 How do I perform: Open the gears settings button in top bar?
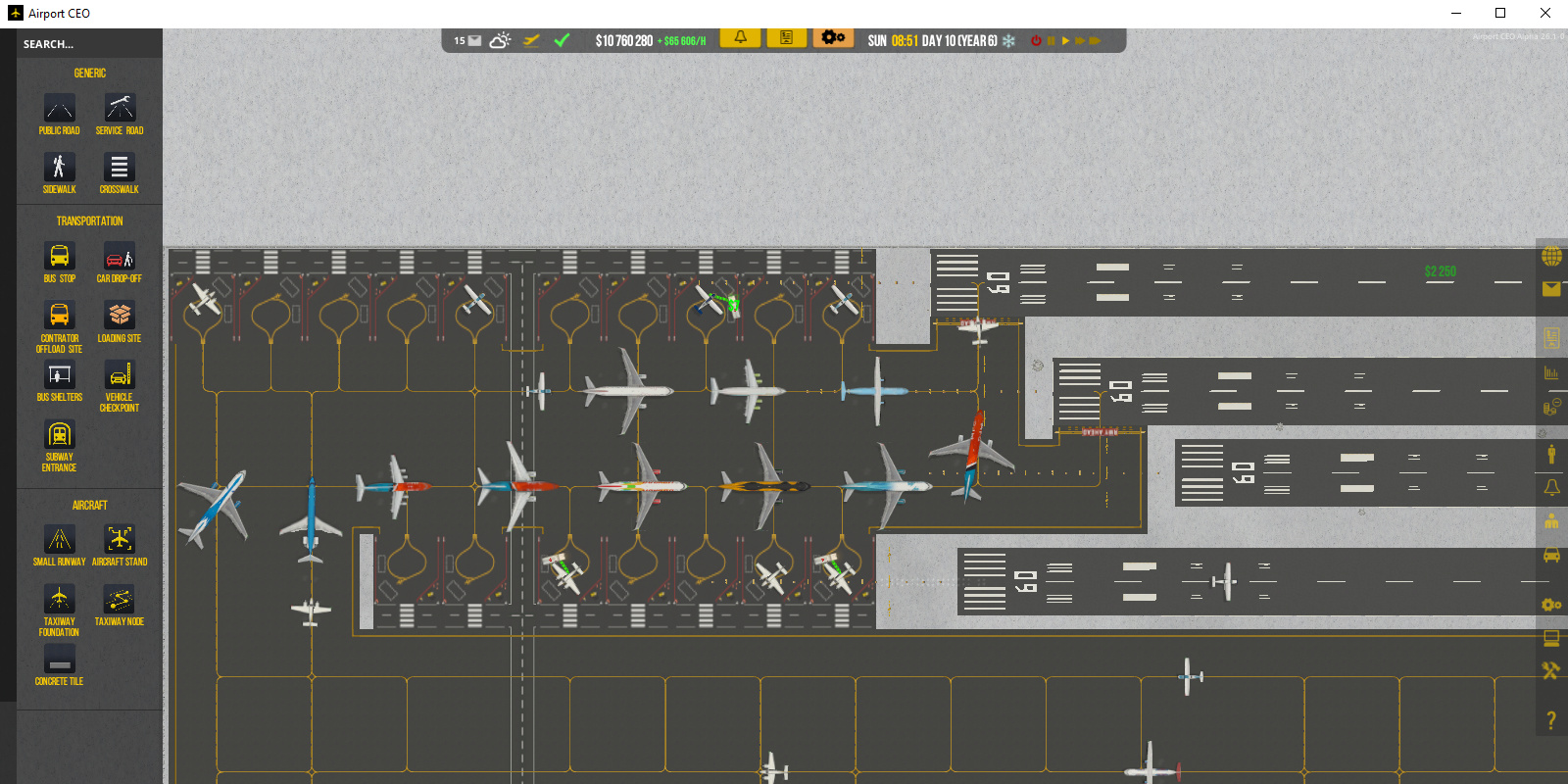832,38
